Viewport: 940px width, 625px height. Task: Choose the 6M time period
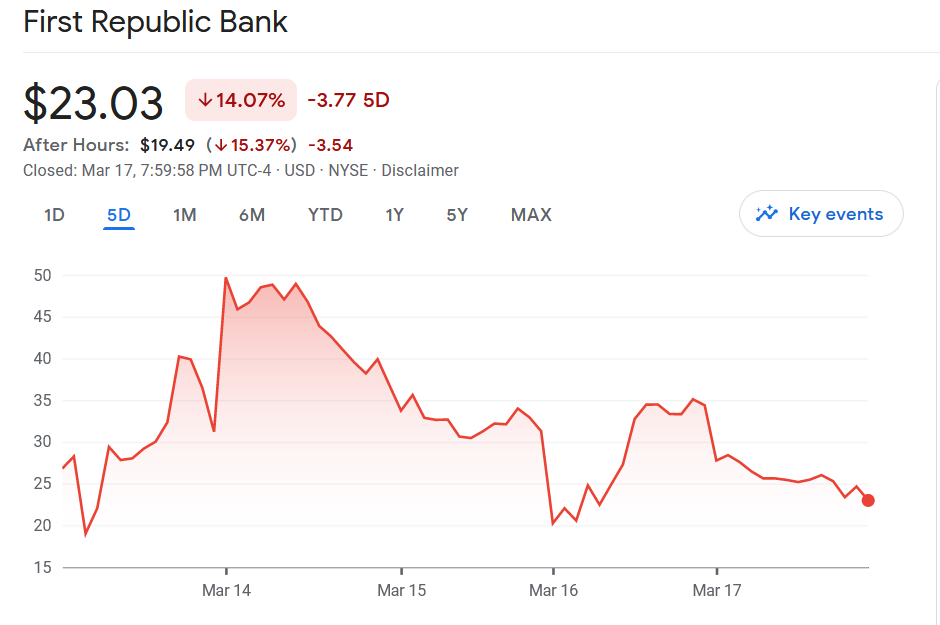pyautogui.click(x=252, y=215)
